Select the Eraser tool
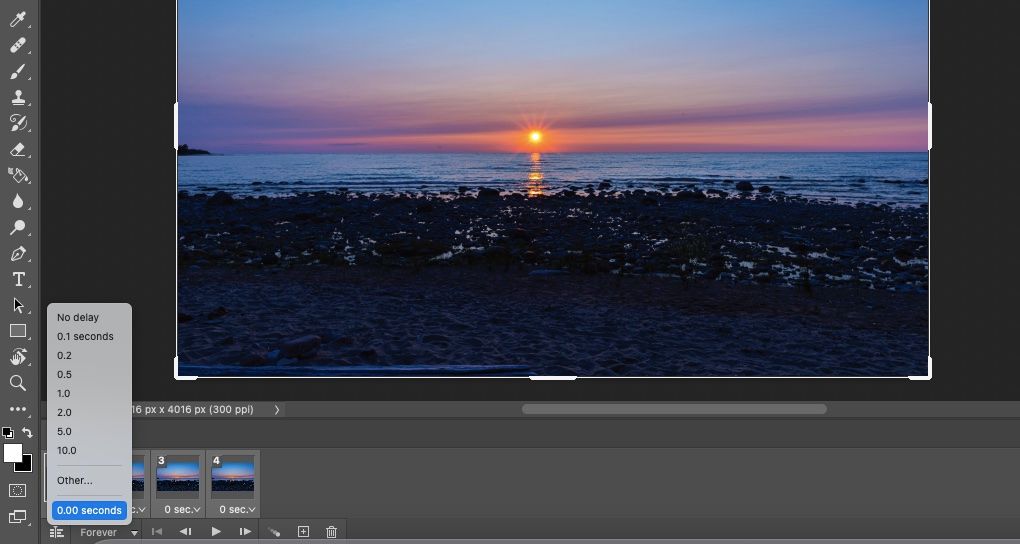The height and width of the screenshot is (544, 1020). (18, 150)
